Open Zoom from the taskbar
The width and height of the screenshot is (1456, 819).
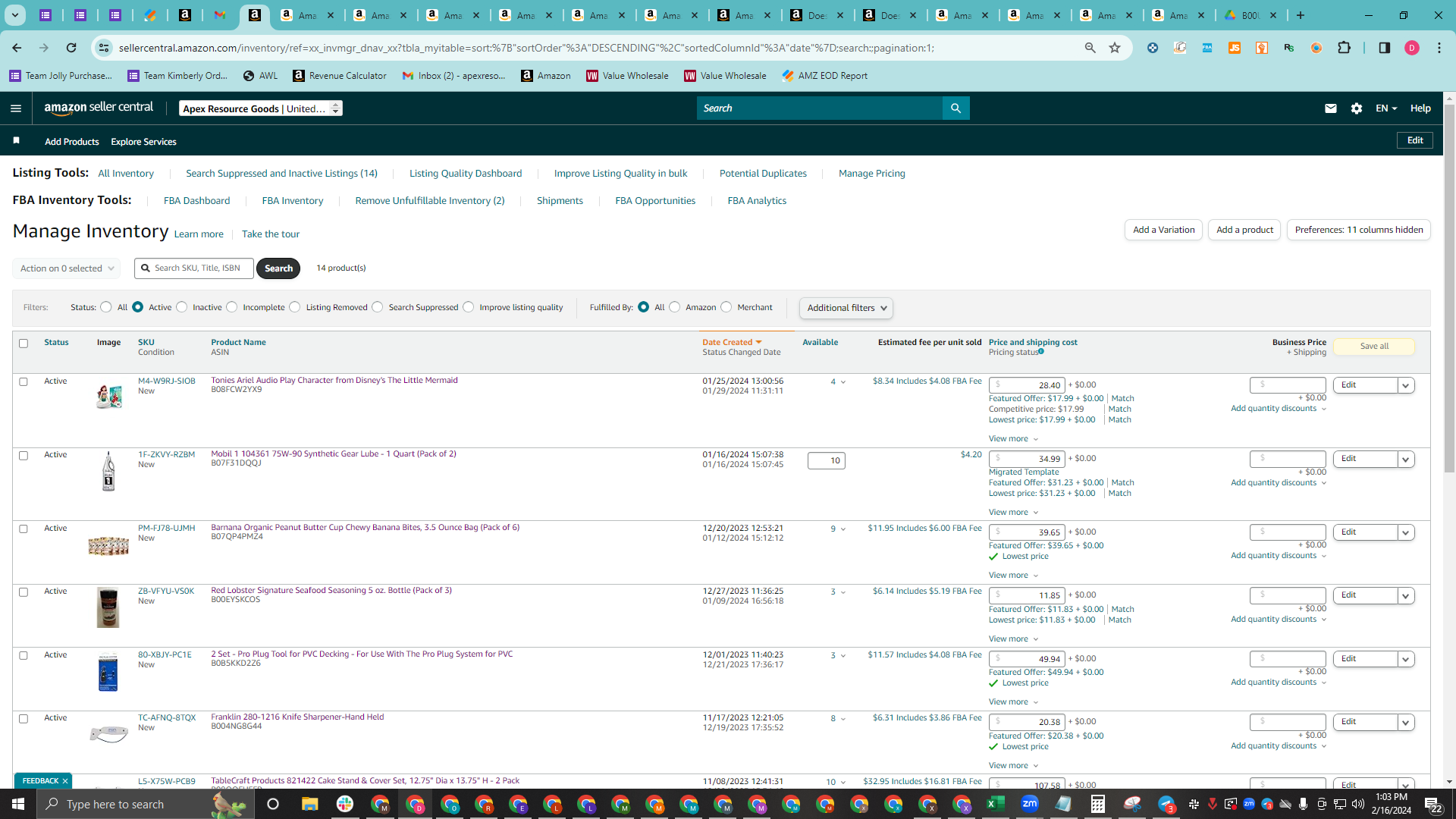click(x=1029, y=804)
